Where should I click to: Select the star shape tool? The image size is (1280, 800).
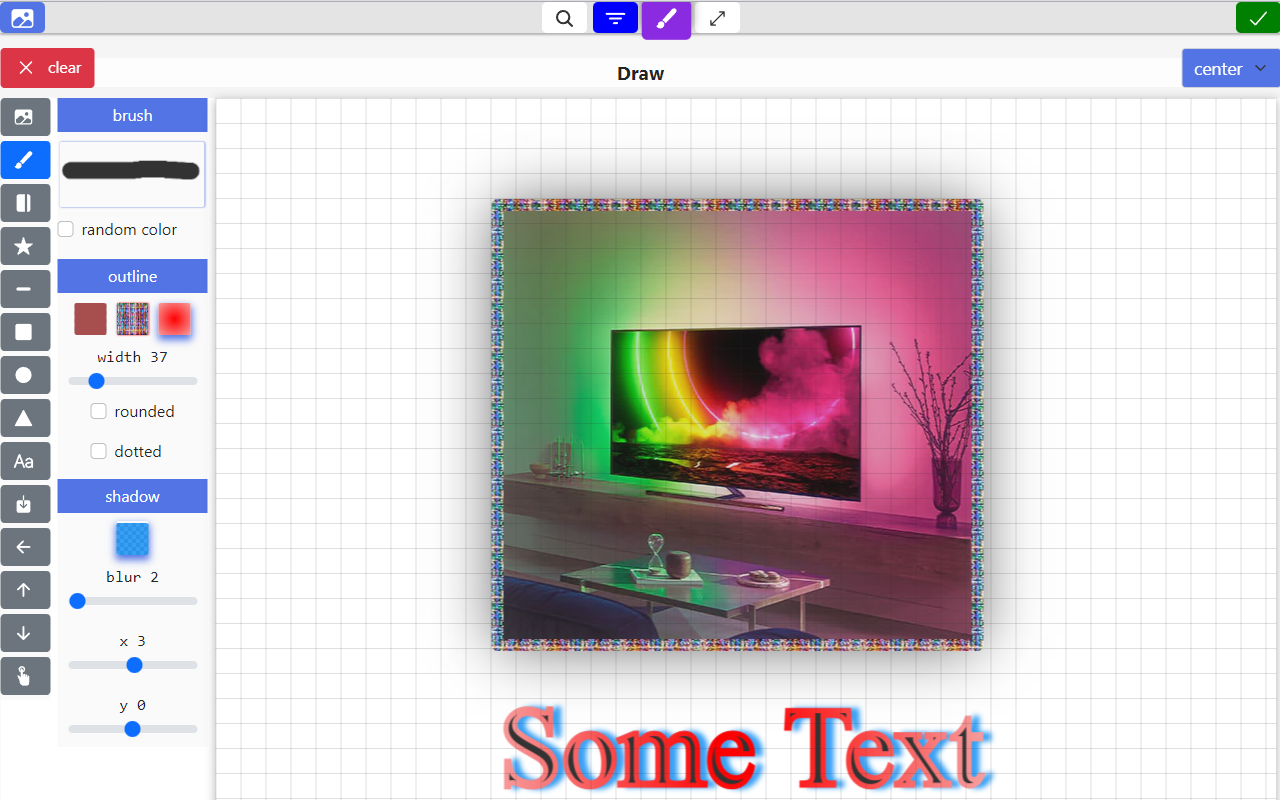[25, 246]
